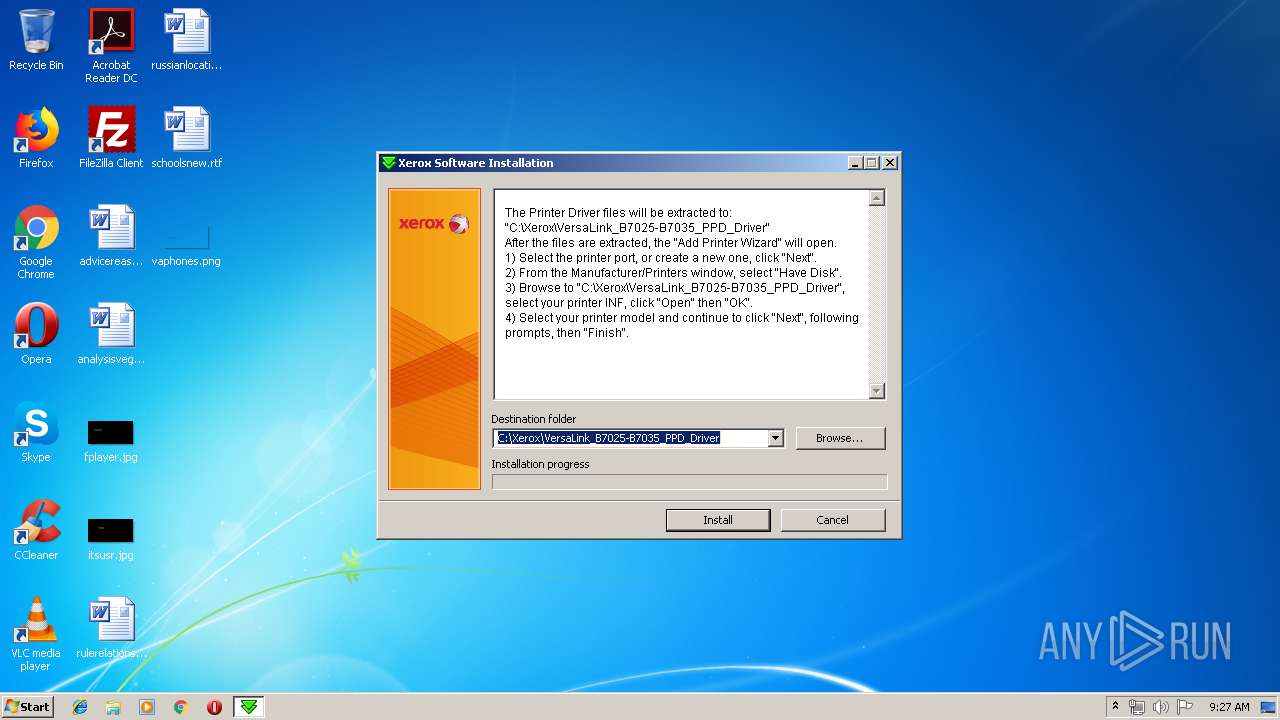Image resolution: width=1280 pixels, height=720 pixels.
Task: Select rulerelations... Word document icon
Action: pos(111,628)
